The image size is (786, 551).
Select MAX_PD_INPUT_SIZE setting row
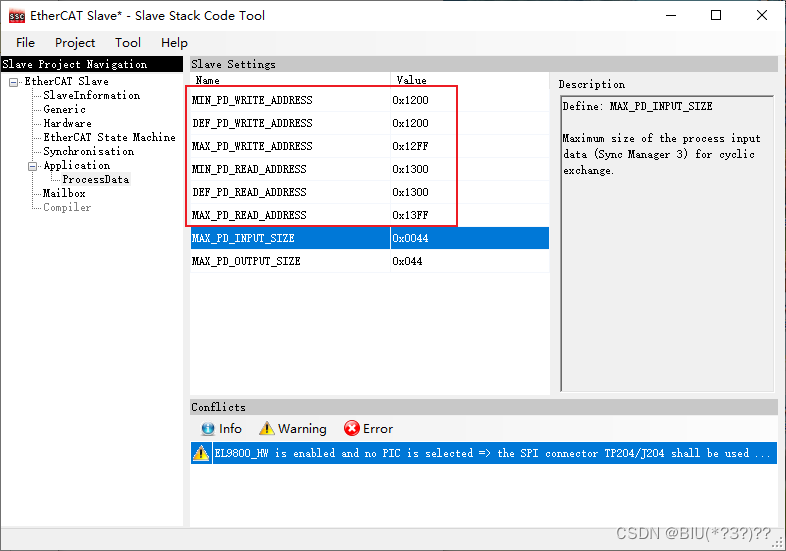[369, 238]
